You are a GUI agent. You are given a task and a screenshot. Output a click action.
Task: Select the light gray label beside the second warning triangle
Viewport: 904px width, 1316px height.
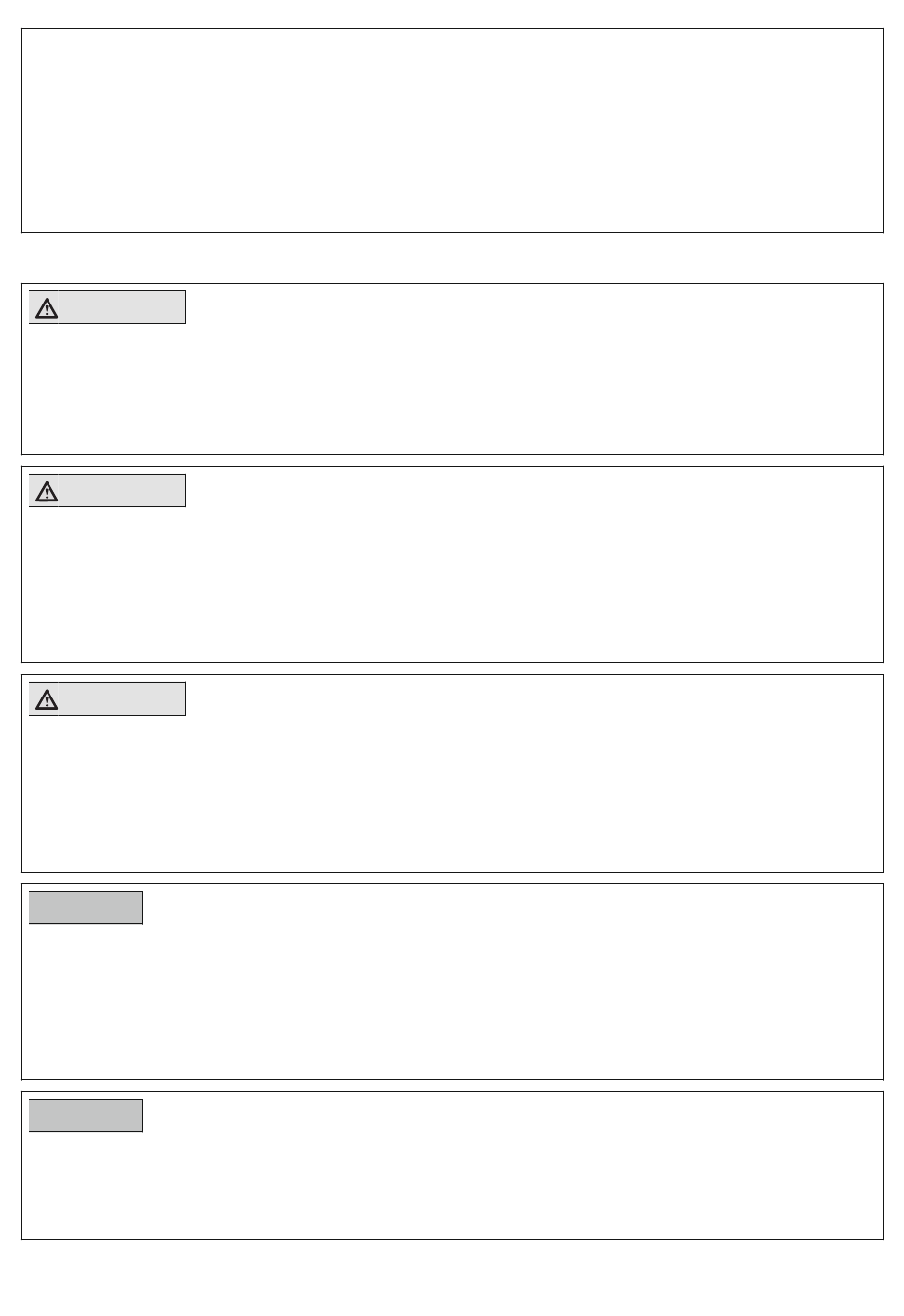tap(122, 491)
